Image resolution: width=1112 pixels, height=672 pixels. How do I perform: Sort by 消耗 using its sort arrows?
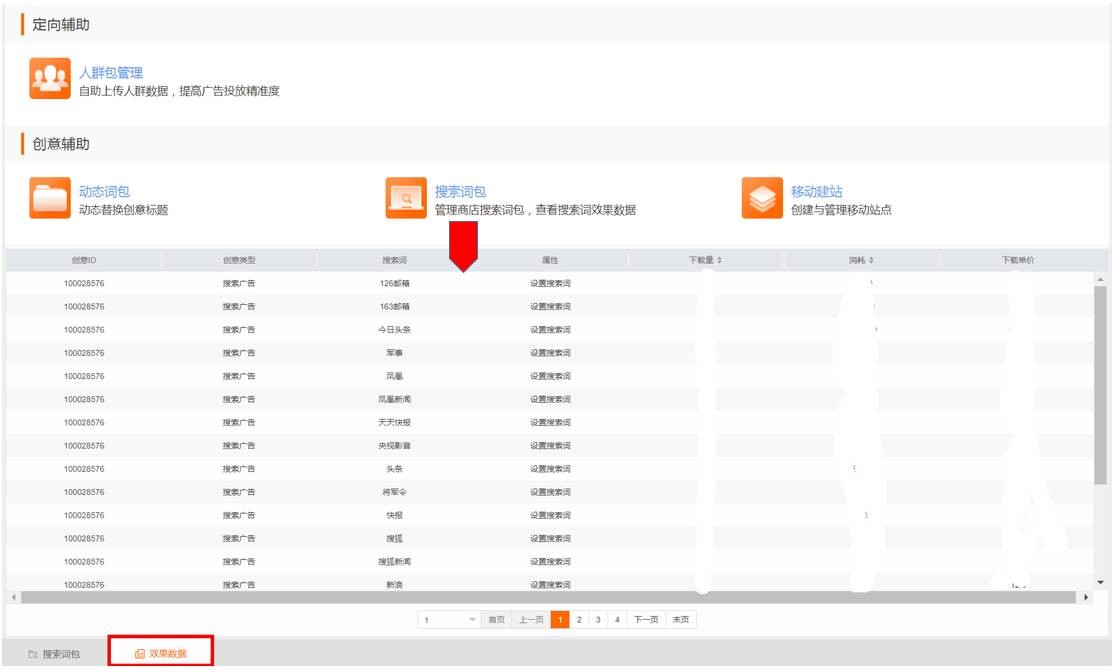873,260
